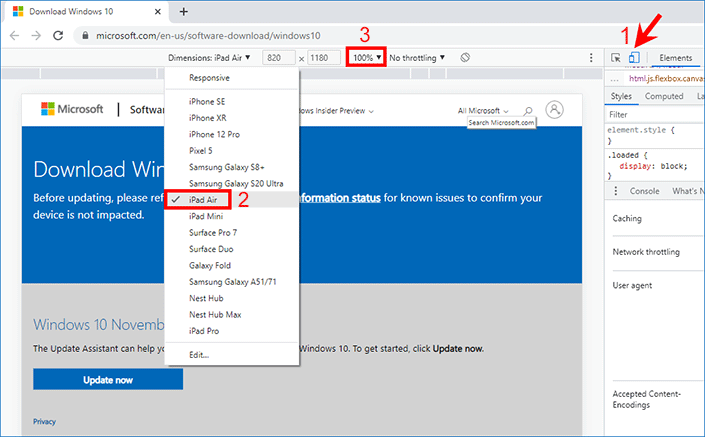Expand the All Microsoft menu
The image size is (705, 437).
click(x=483, y=111)
